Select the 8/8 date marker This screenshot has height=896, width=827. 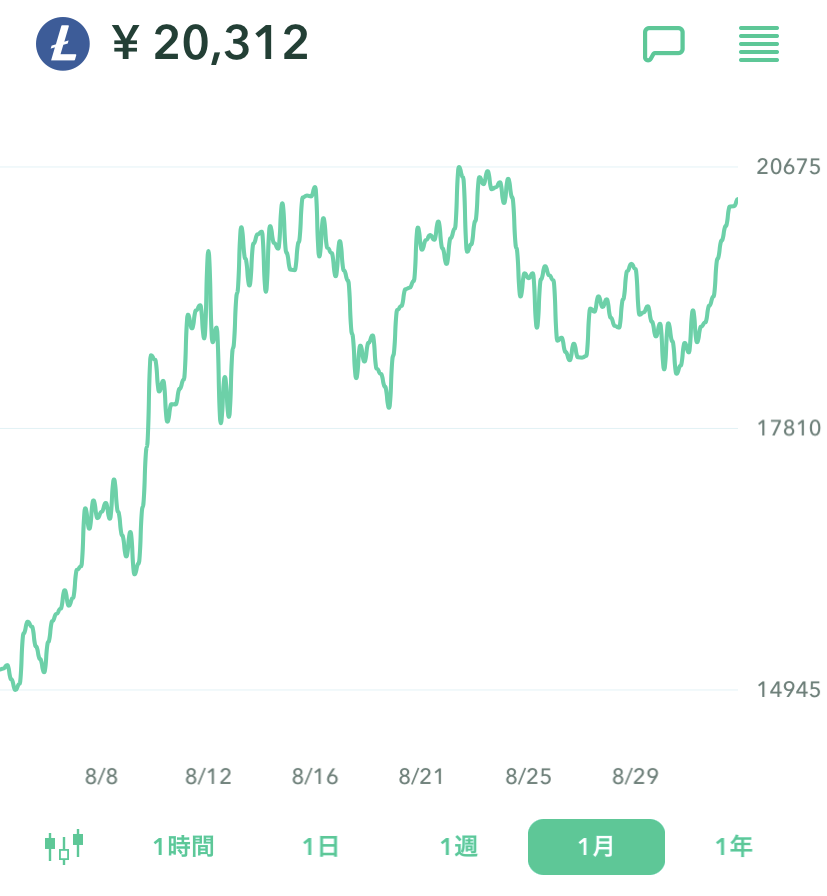pyautogui.click(x=101, y=776)
